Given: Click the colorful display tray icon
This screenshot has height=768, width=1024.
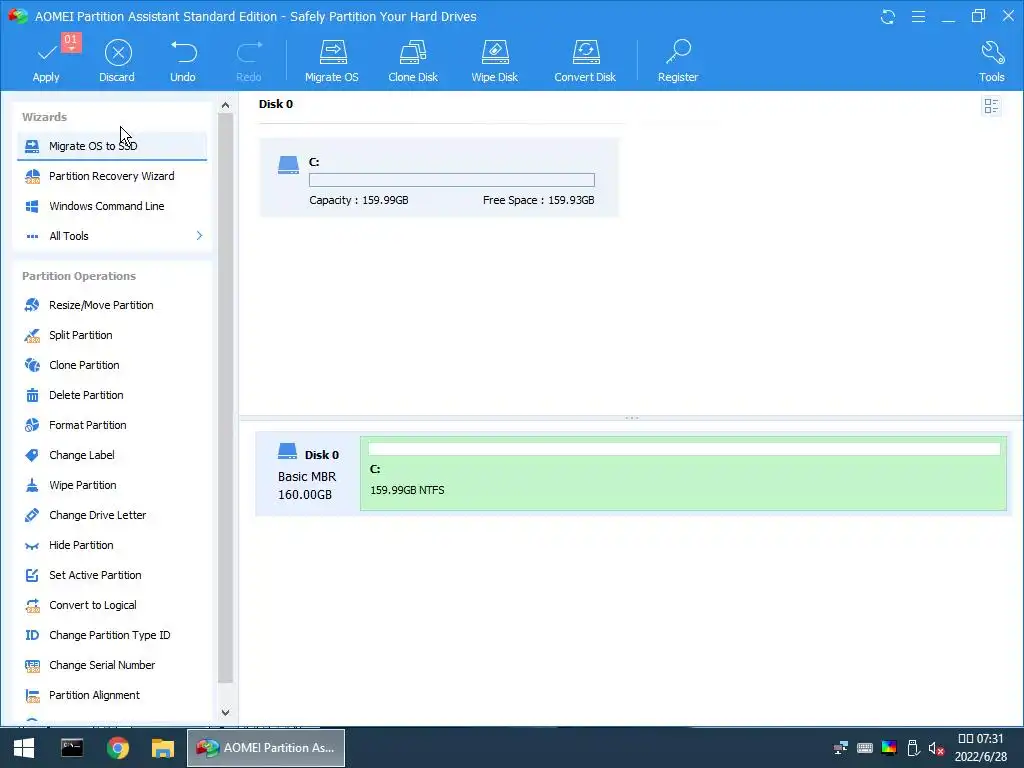Looking at the screenshot, I should click(889, 748).
